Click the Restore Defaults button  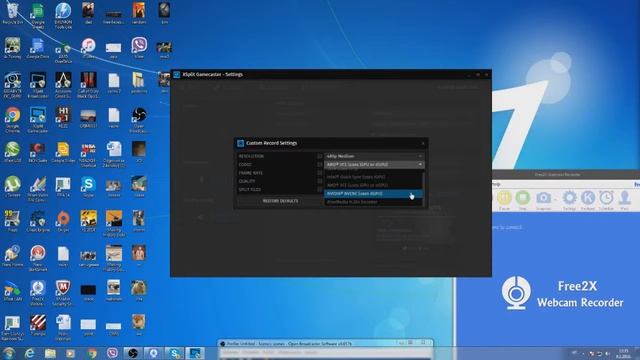[280, 201]
